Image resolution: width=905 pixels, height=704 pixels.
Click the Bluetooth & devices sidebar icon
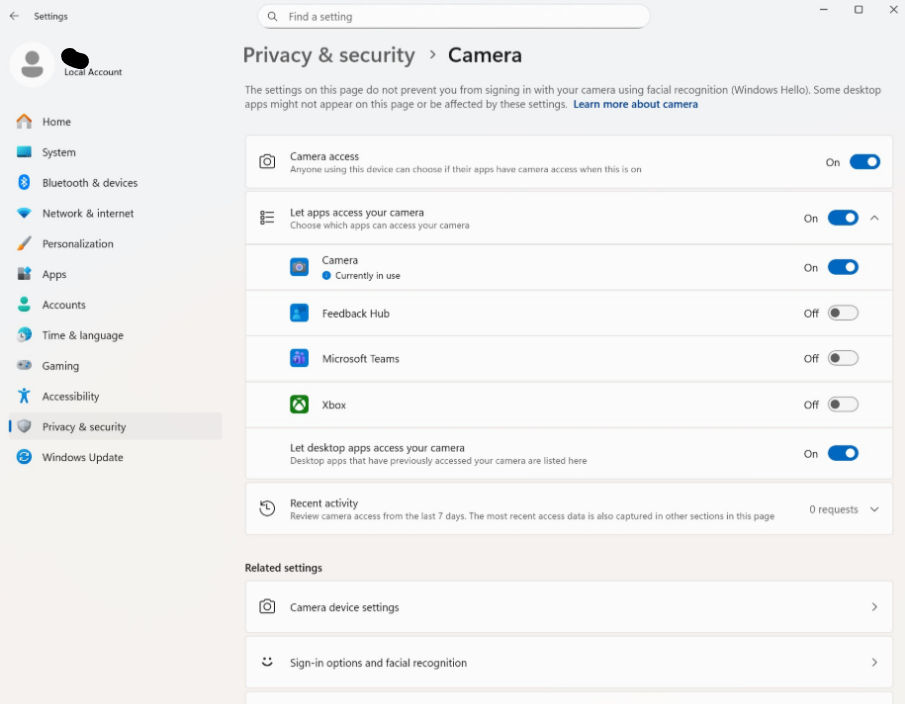click(24, 182)
